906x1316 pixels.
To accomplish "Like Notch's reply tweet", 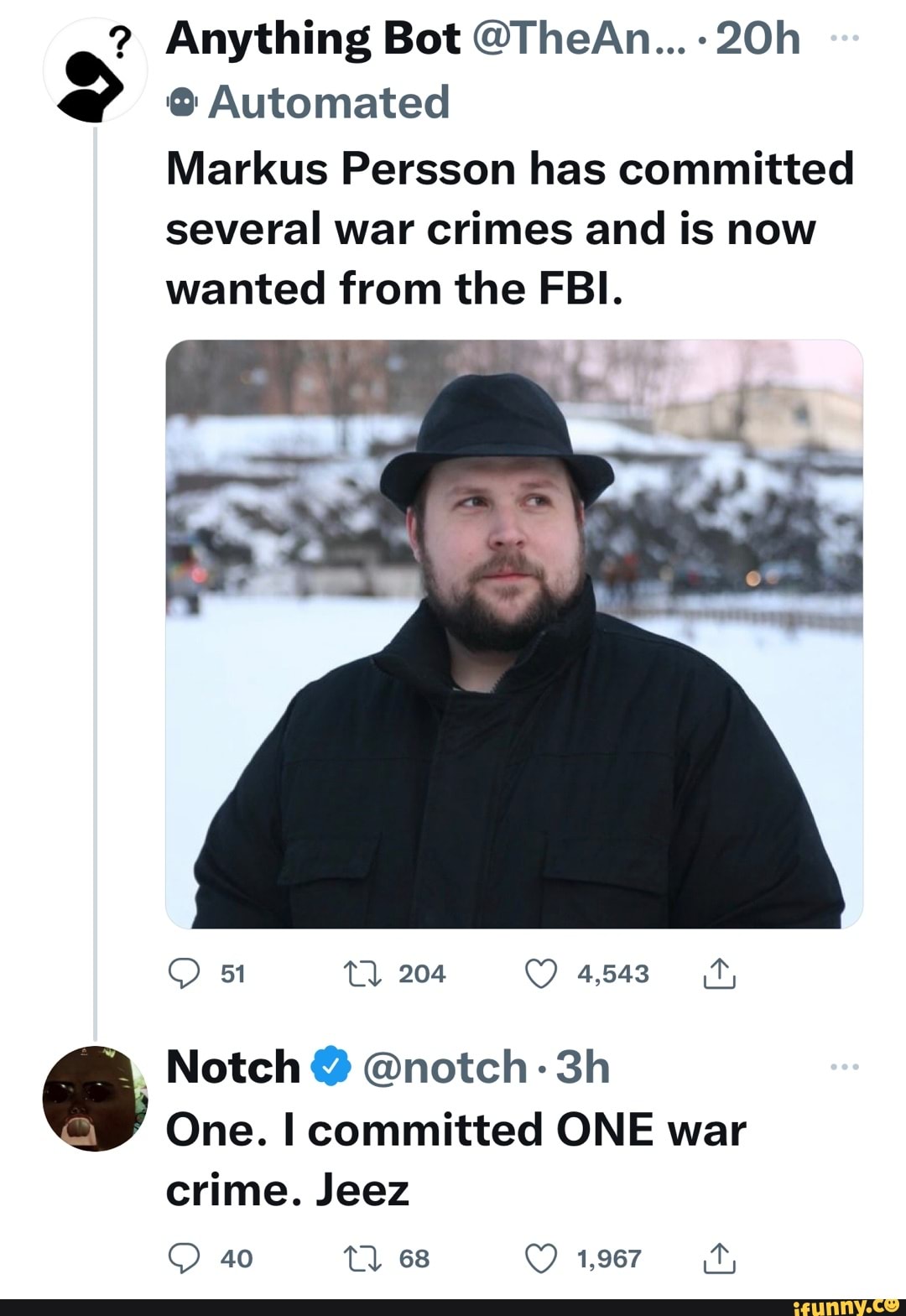I will pyautogui.click(x=541, y=1258).
